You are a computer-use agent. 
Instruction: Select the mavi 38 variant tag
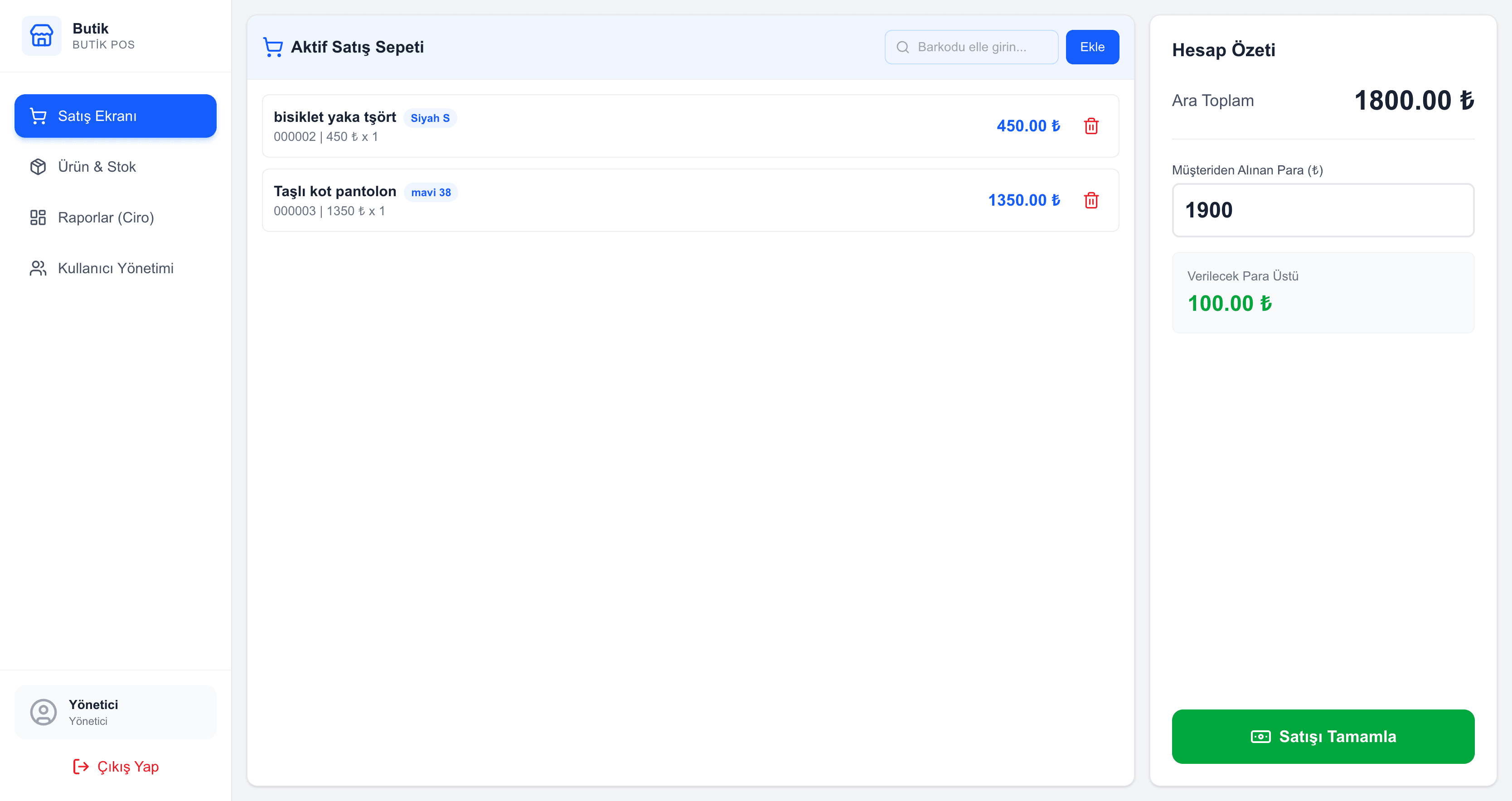pyautogui.click(x=431, y=193)
